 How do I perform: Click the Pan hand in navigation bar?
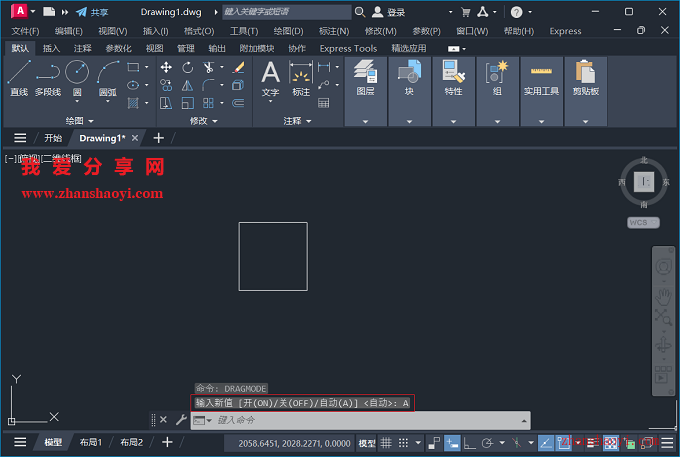pyautogui.click(x=663, y=297)
